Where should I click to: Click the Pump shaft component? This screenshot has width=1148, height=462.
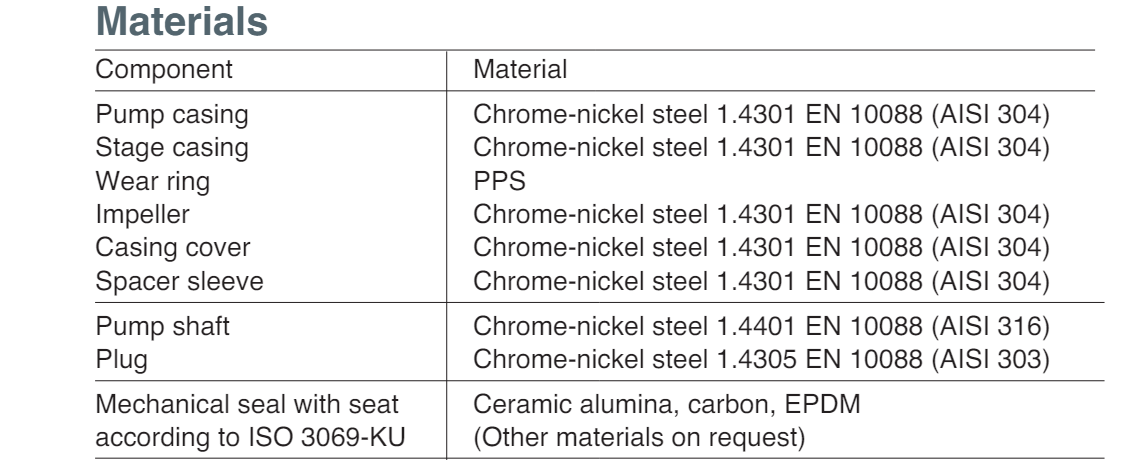click(x=163, y=327)
